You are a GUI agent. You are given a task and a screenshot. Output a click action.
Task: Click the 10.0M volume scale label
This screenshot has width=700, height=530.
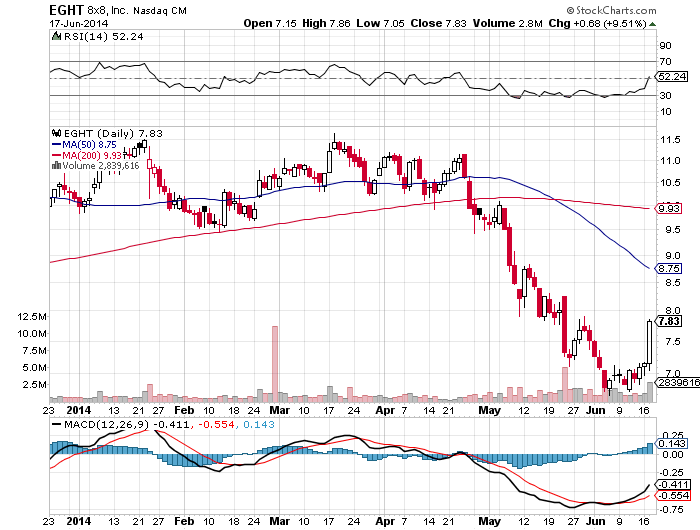[32, 334]
